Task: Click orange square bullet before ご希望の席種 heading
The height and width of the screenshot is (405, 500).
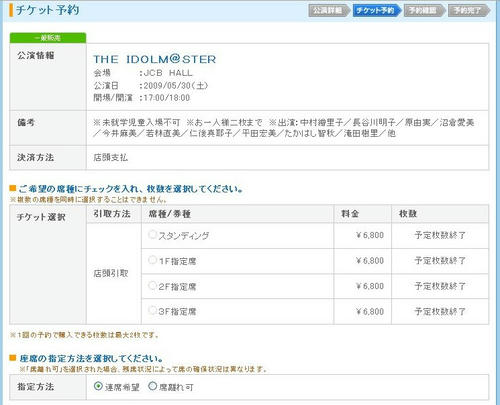Action: point(13,189)
